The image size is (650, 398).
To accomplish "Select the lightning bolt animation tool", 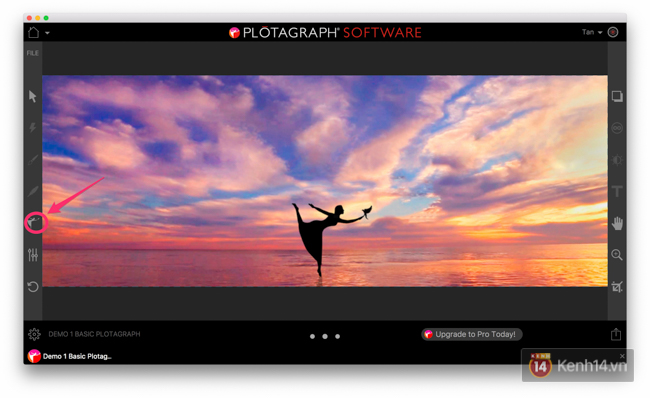I will pyautogui.click(x=33, y=127).
